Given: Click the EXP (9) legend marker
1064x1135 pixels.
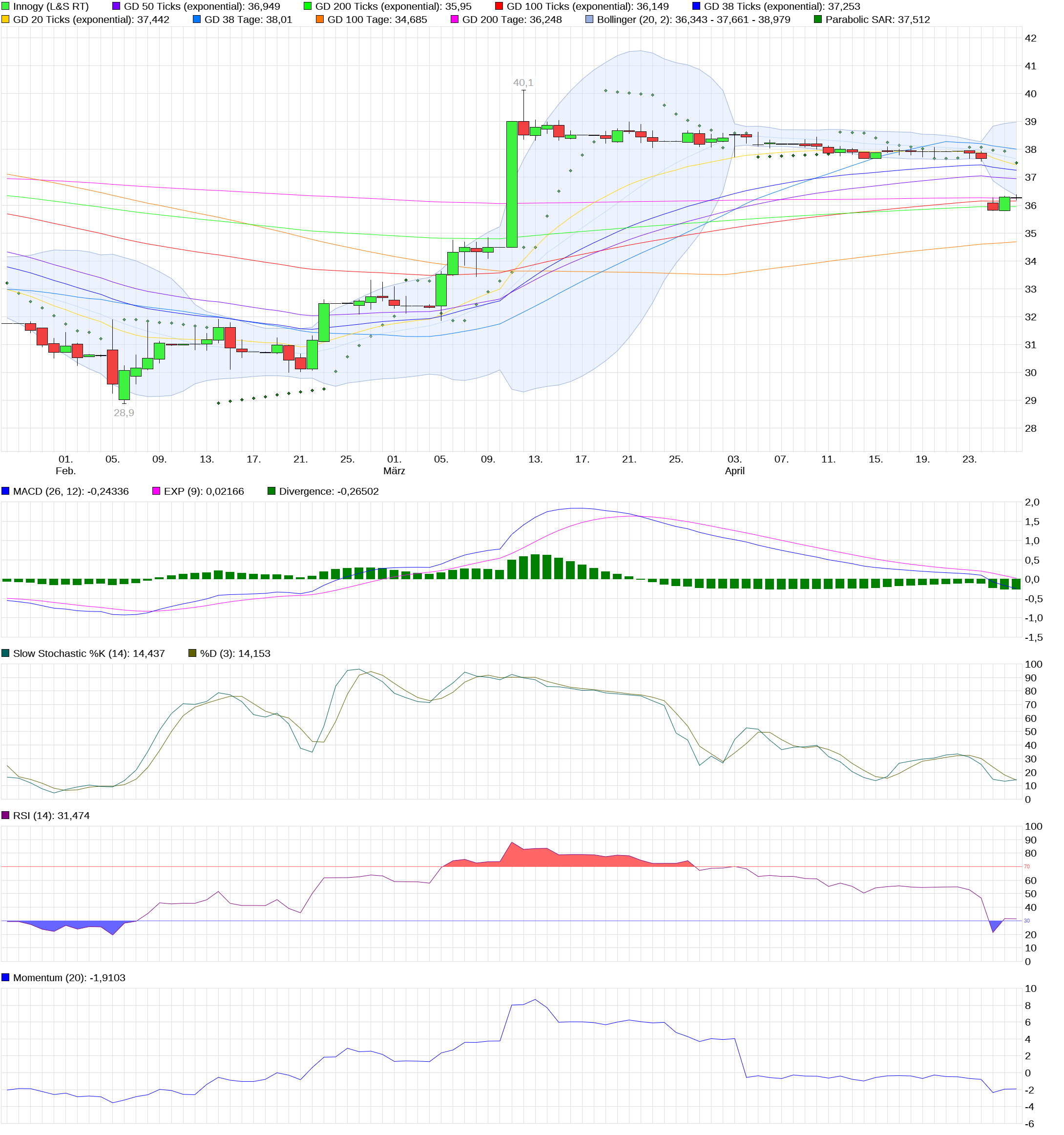Looking at the screenshot, I should (155, 491).
